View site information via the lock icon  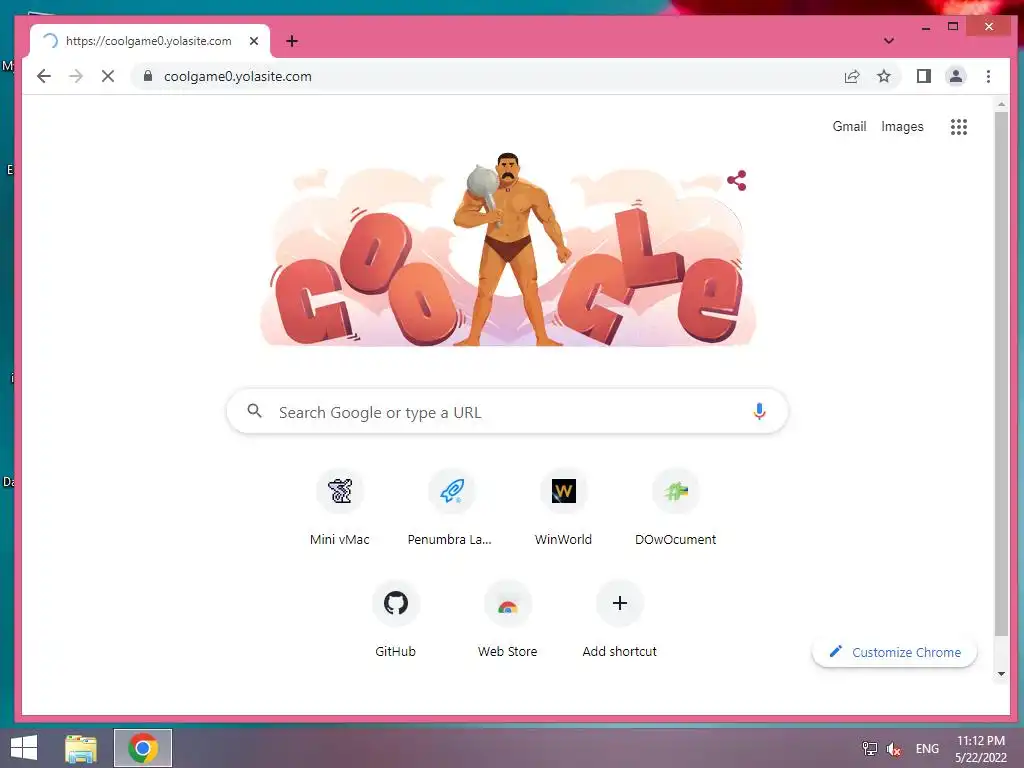tap(148, 76)
